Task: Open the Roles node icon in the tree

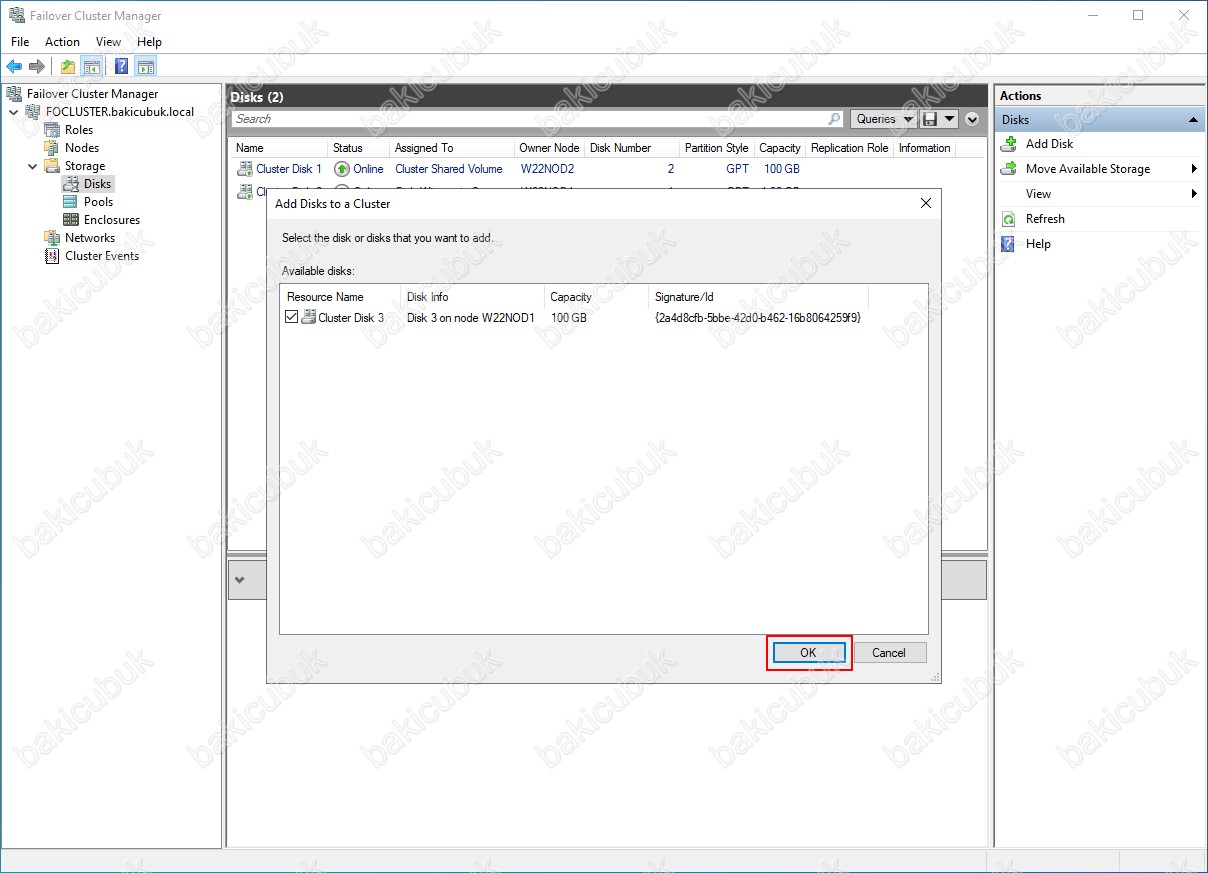Action: tap(52, 130)
